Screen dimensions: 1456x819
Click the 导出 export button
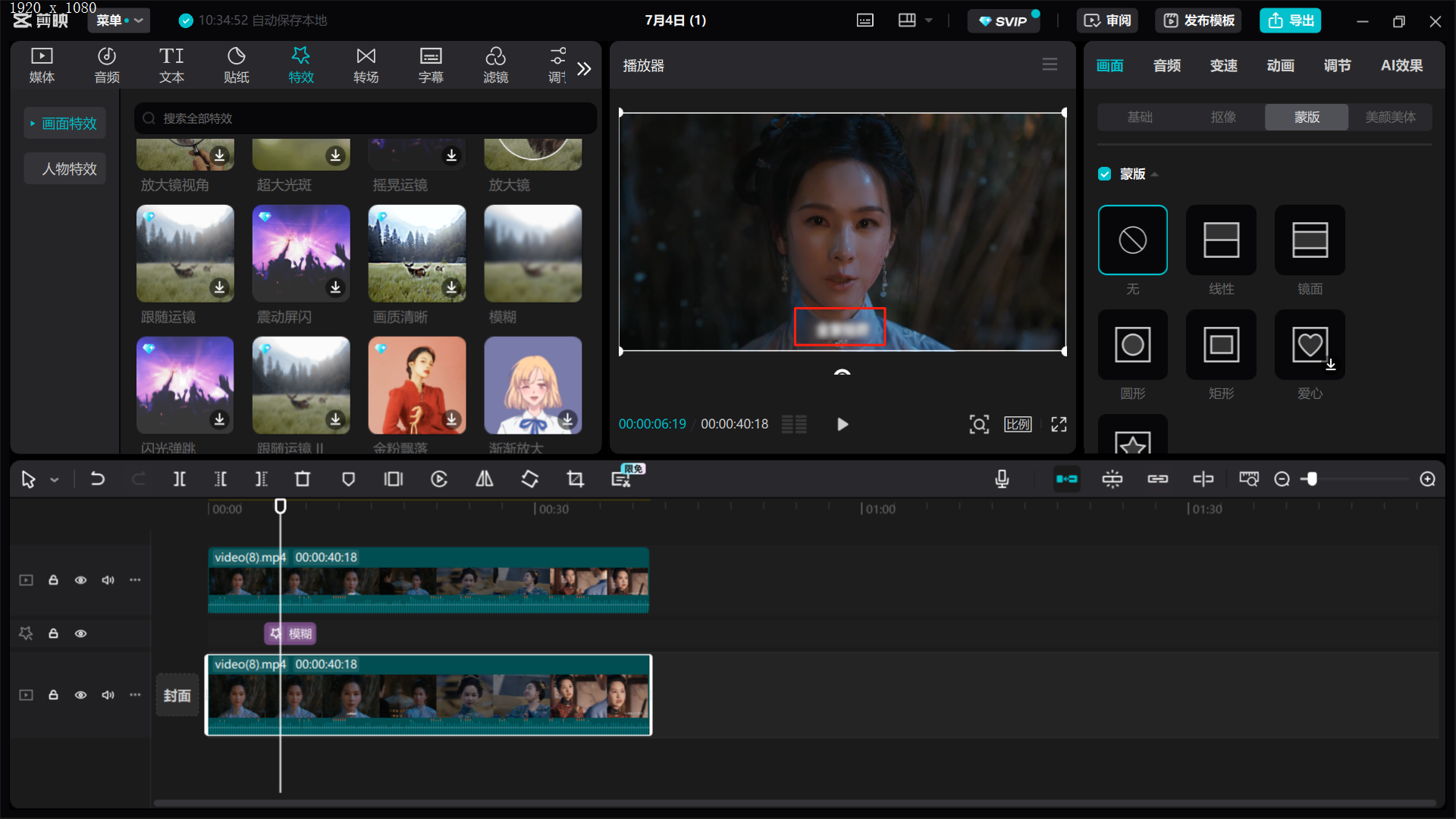tap(1290, 20)
